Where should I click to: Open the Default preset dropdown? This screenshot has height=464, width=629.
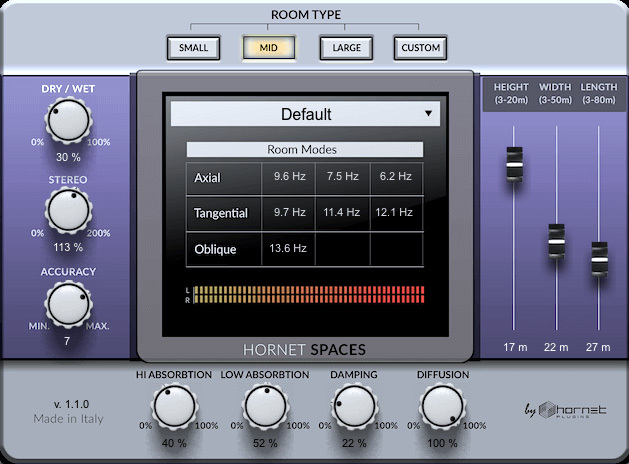point(305,114)
